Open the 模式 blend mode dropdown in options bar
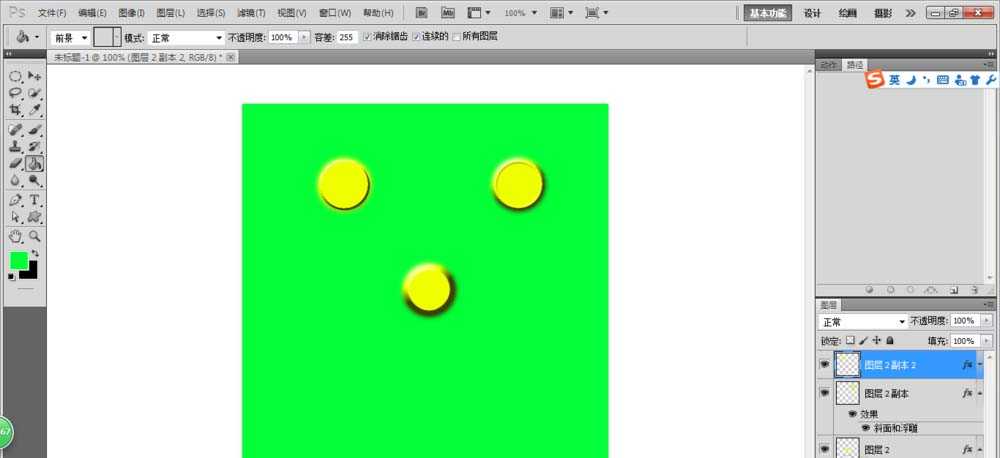The width and height of the screenshot is (1000, 458). point(186,37)
